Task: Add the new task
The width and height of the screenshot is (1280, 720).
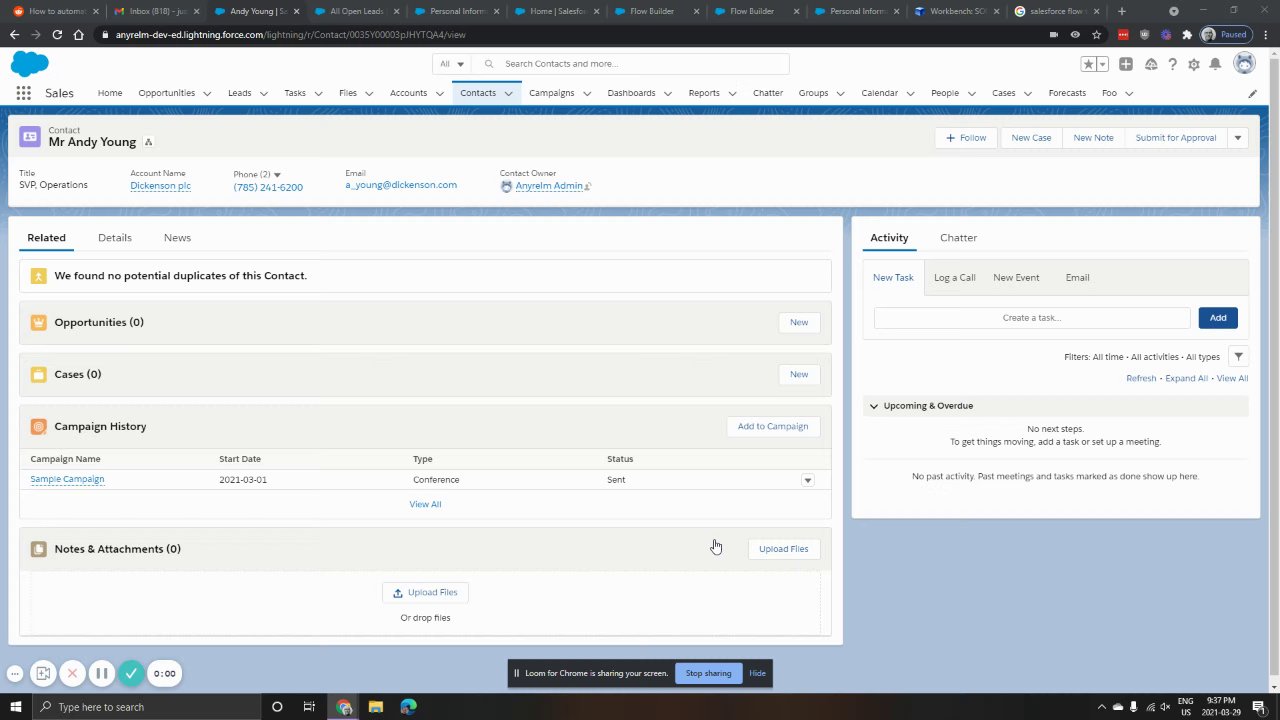Action: tap(1218, 318)
